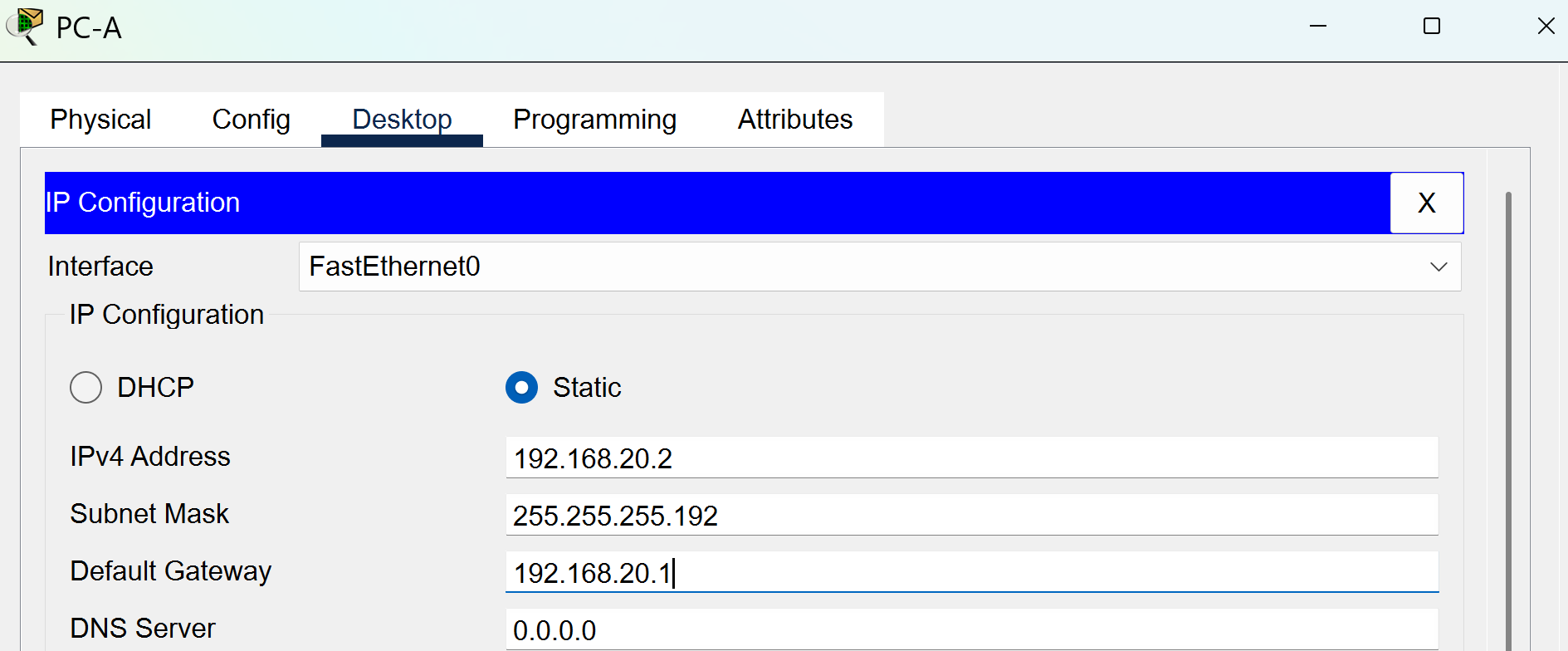The width and height of the screenshot is (1568, 651).
Task: Minimize the PC-A window
Action: coord(1318,27)
